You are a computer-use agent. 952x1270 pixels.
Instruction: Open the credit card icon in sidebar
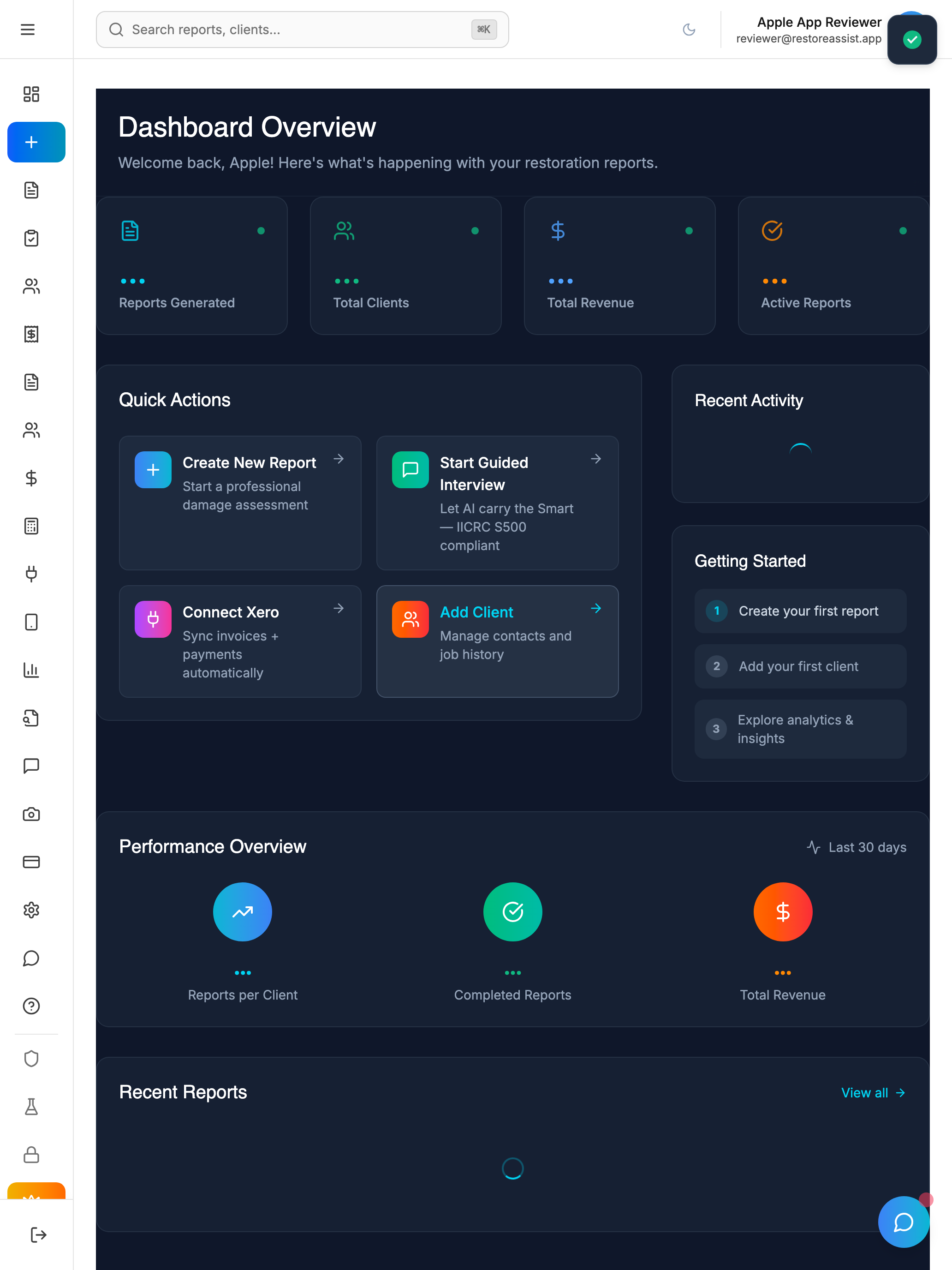click(x=31, y=862)
